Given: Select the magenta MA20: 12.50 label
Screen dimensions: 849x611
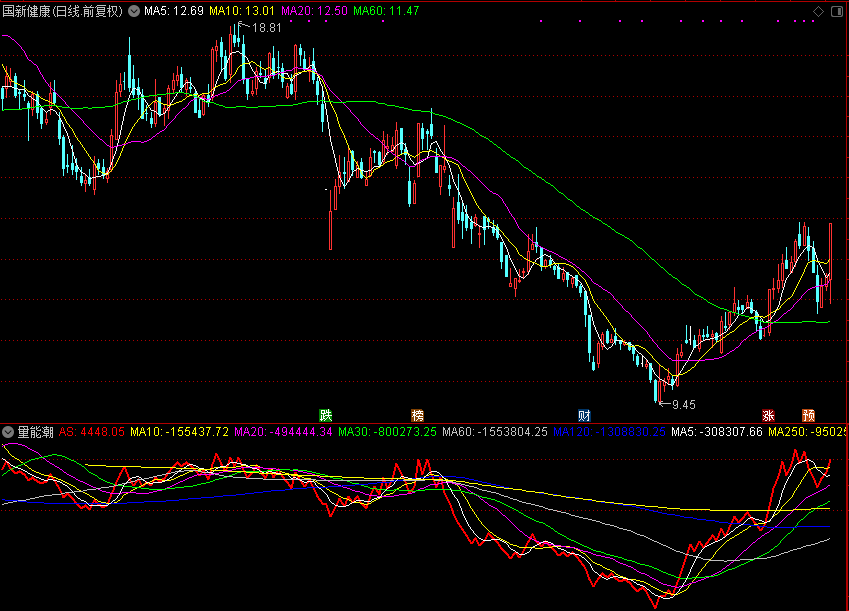Looking at the screenshot, I should click(x=315, y=11).
